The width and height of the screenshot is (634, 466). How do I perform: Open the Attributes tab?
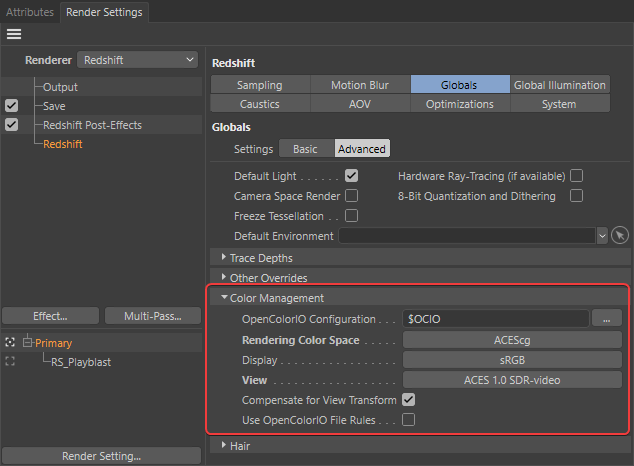29,12
